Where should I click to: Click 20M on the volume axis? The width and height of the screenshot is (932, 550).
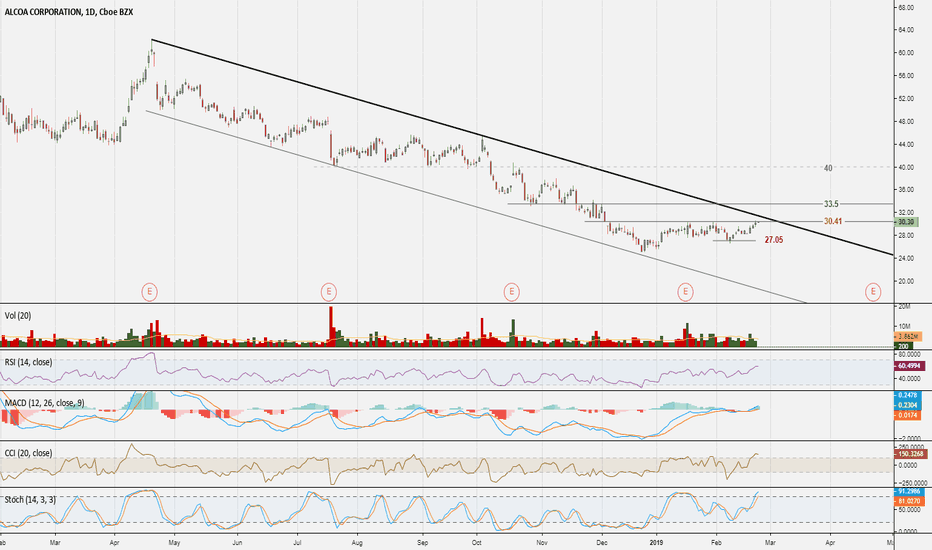point(904,307)
